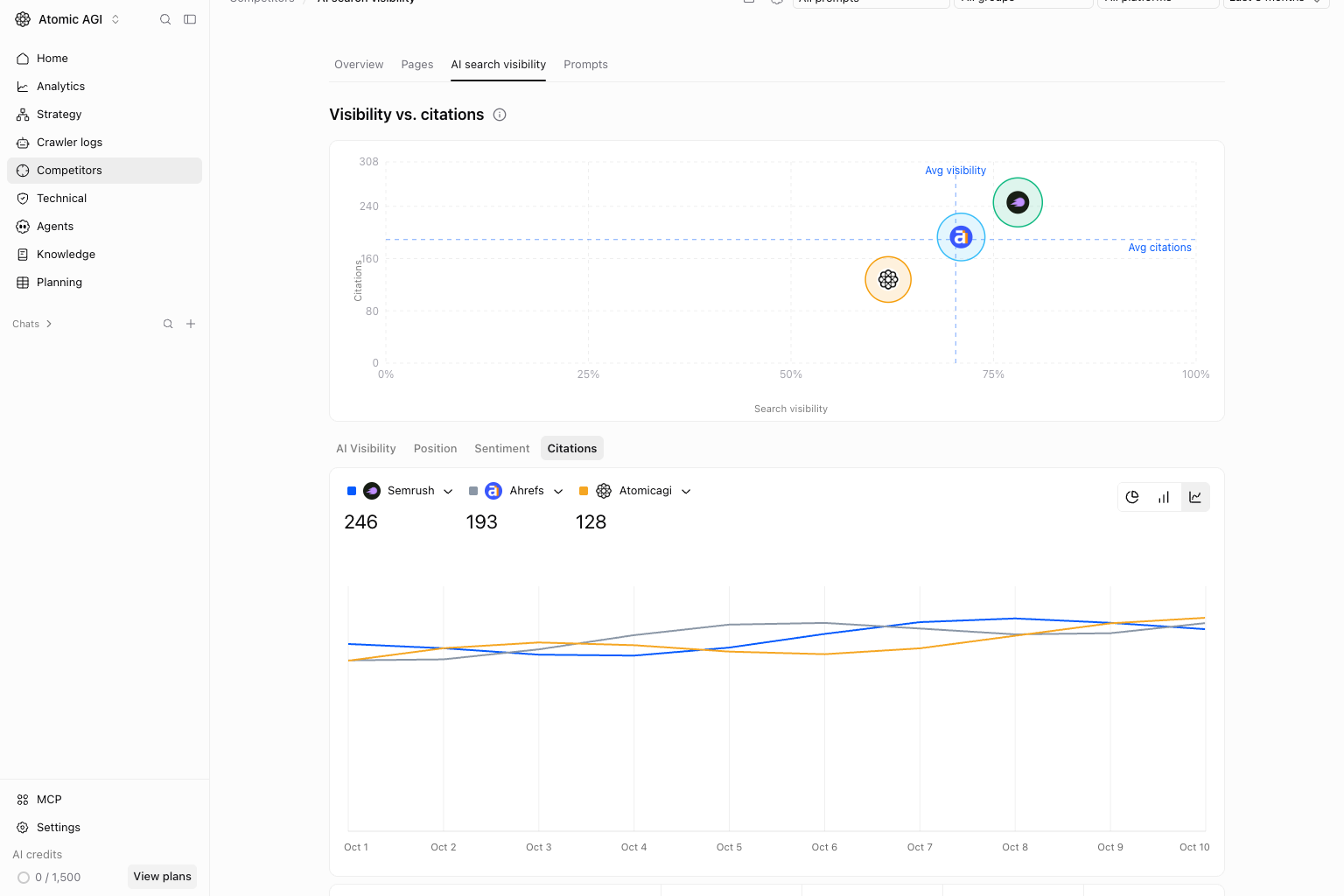Click the Avg citations label
The width and height of the screenshot is (1344, 896).
[x=1159, y=248]
